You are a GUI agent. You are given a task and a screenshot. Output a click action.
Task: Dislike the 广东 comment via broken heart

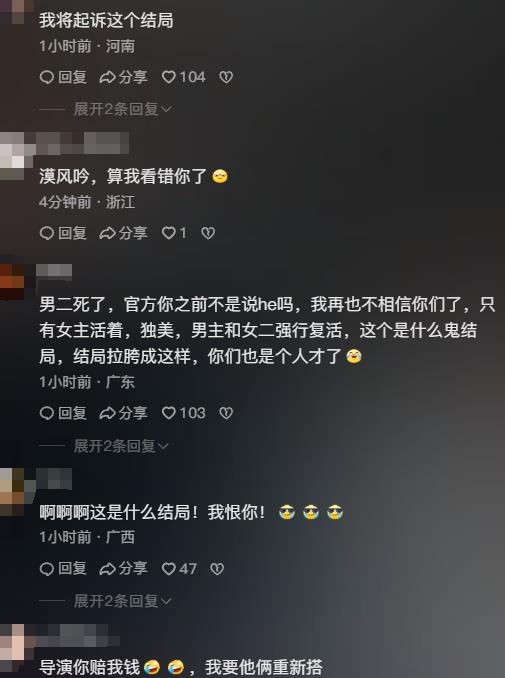(x=226, y=413)
